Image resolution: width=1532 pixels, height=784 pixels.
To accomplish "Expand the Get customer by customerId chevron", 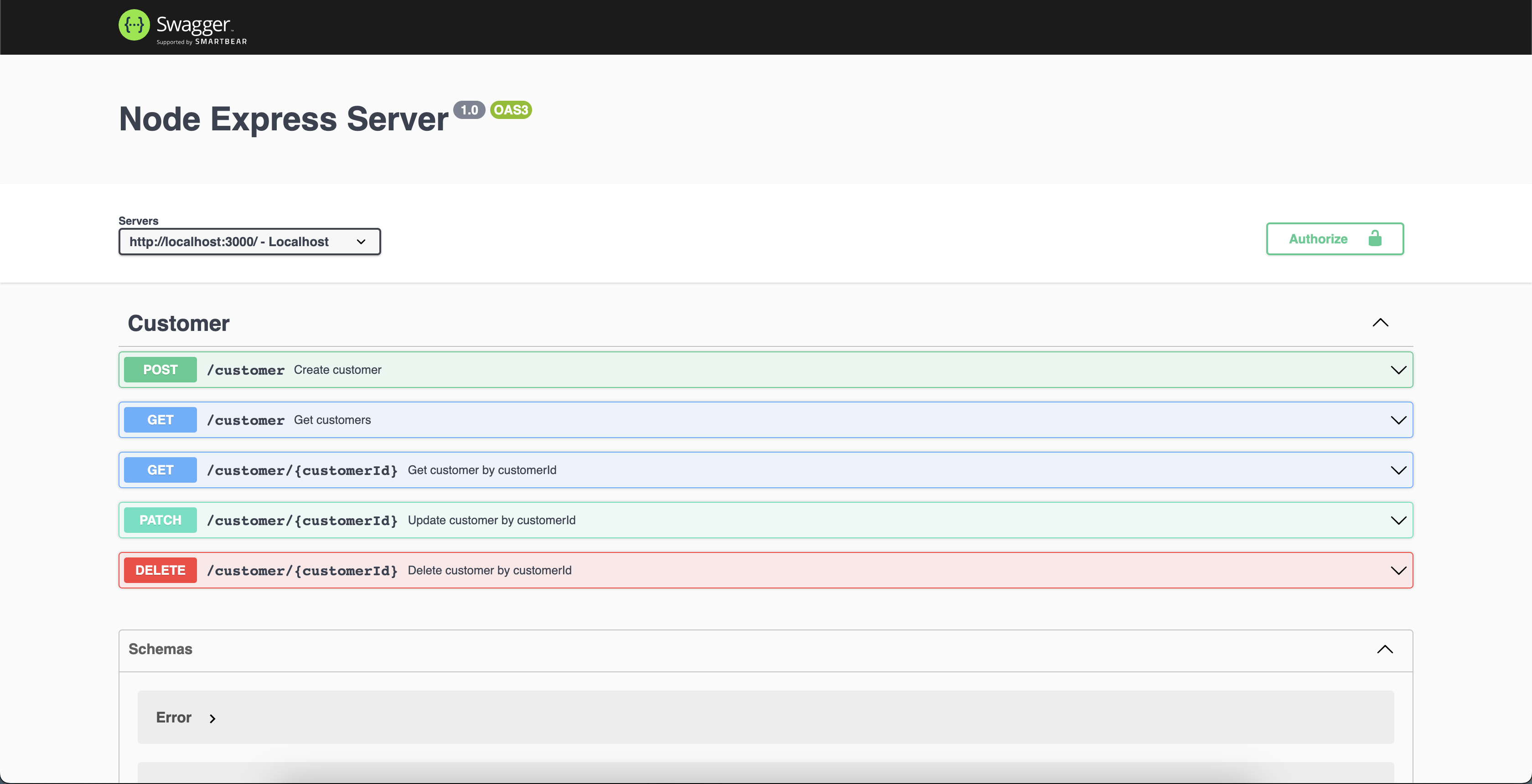I will point(1398,470).
